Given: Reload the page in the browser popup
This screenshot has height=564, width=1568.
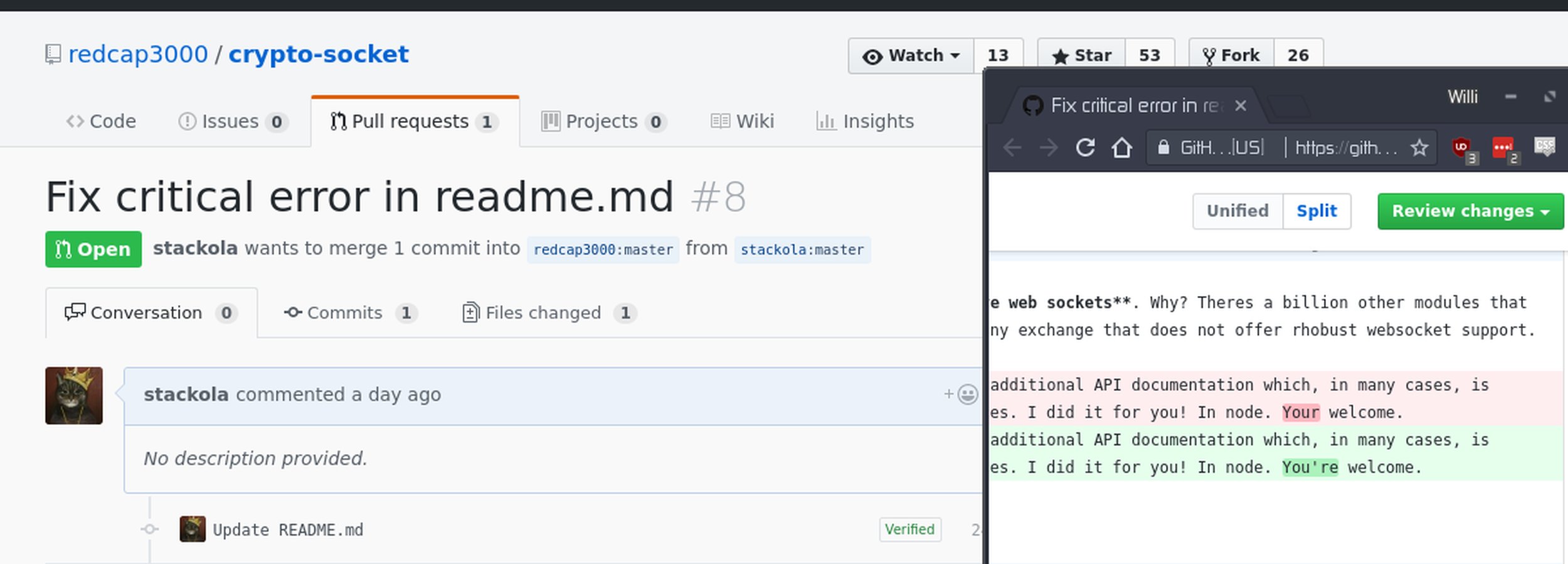Looking at the screenshot, I should [x=1085, y=148].
